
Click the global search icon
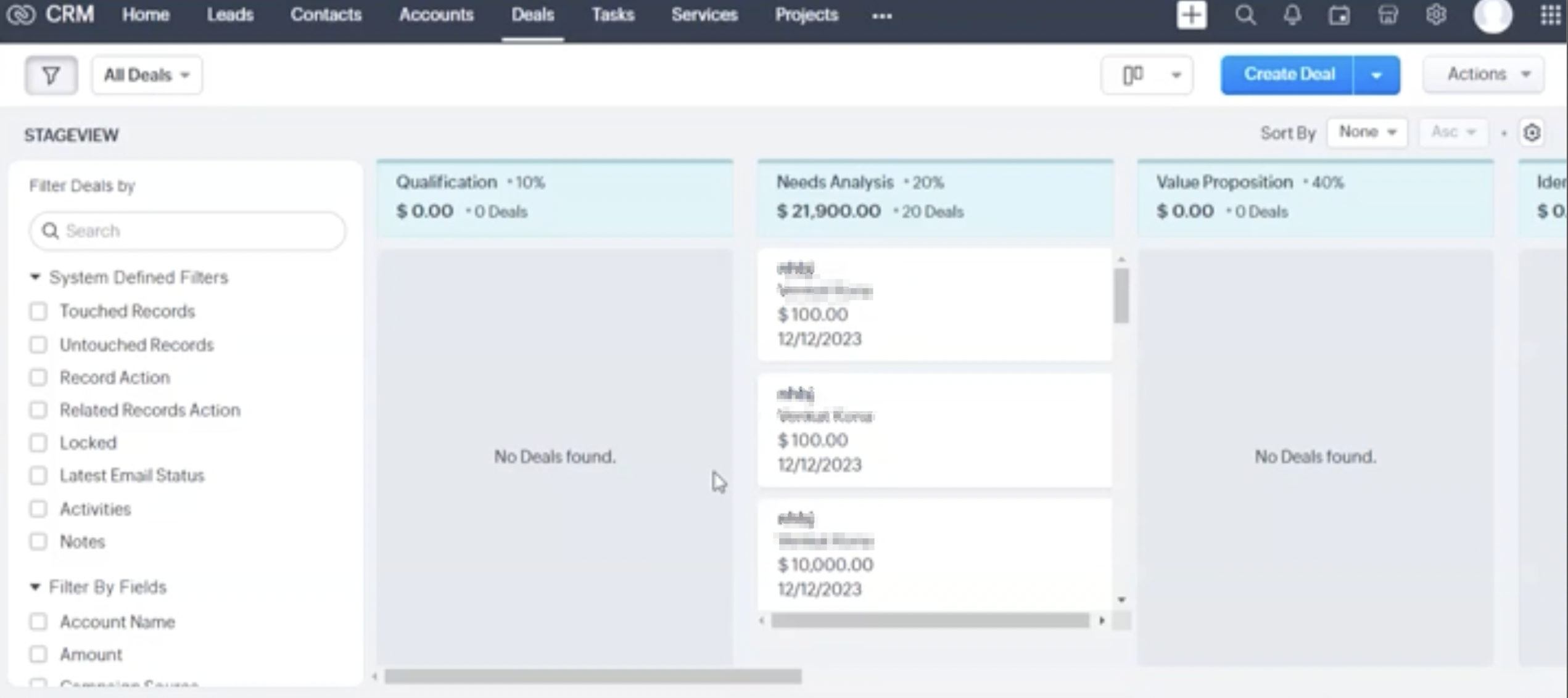click(x=1245, y=15)
